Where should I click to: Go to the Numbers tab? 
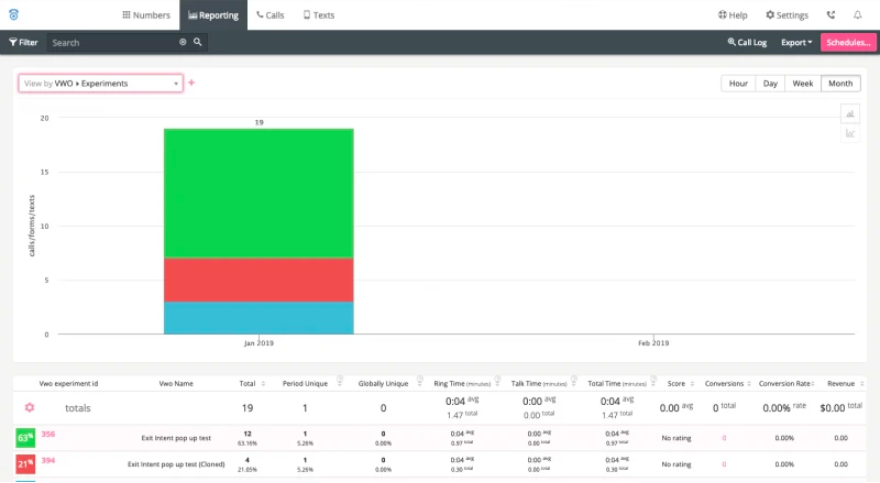146,15
